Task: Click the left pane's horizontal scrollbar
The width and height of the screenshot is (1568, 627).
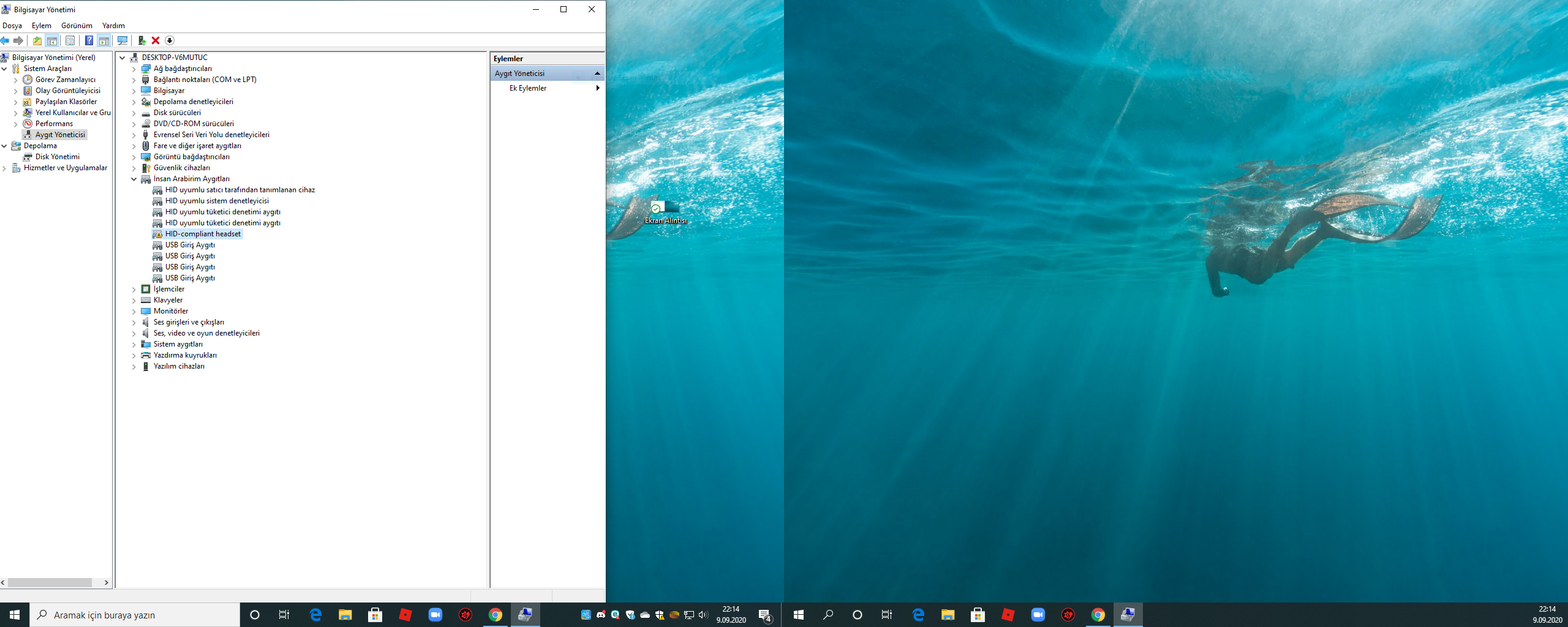Action: pyautogui.click(x=50, y=583)
